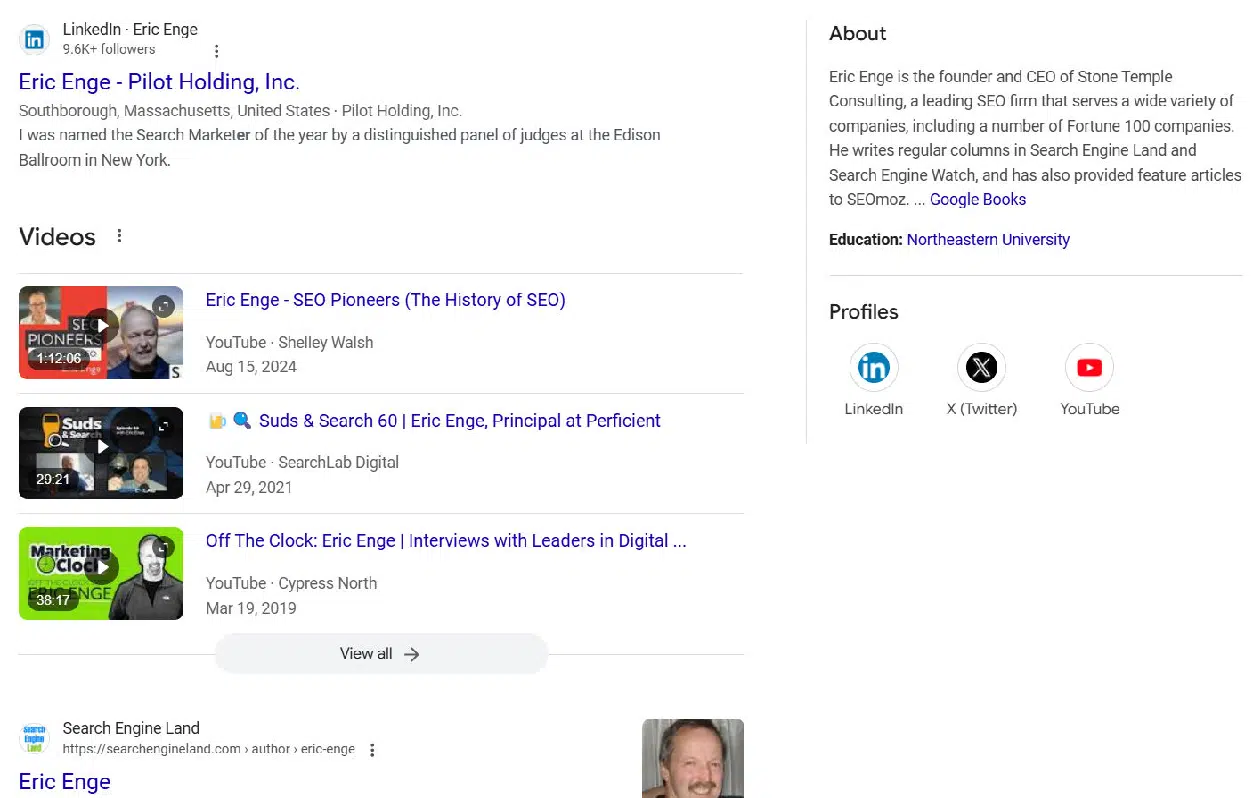Click the YouTube · SearchLab Digital source text
This screenshot has height=798, width=1253.
(x=302, y=462)
